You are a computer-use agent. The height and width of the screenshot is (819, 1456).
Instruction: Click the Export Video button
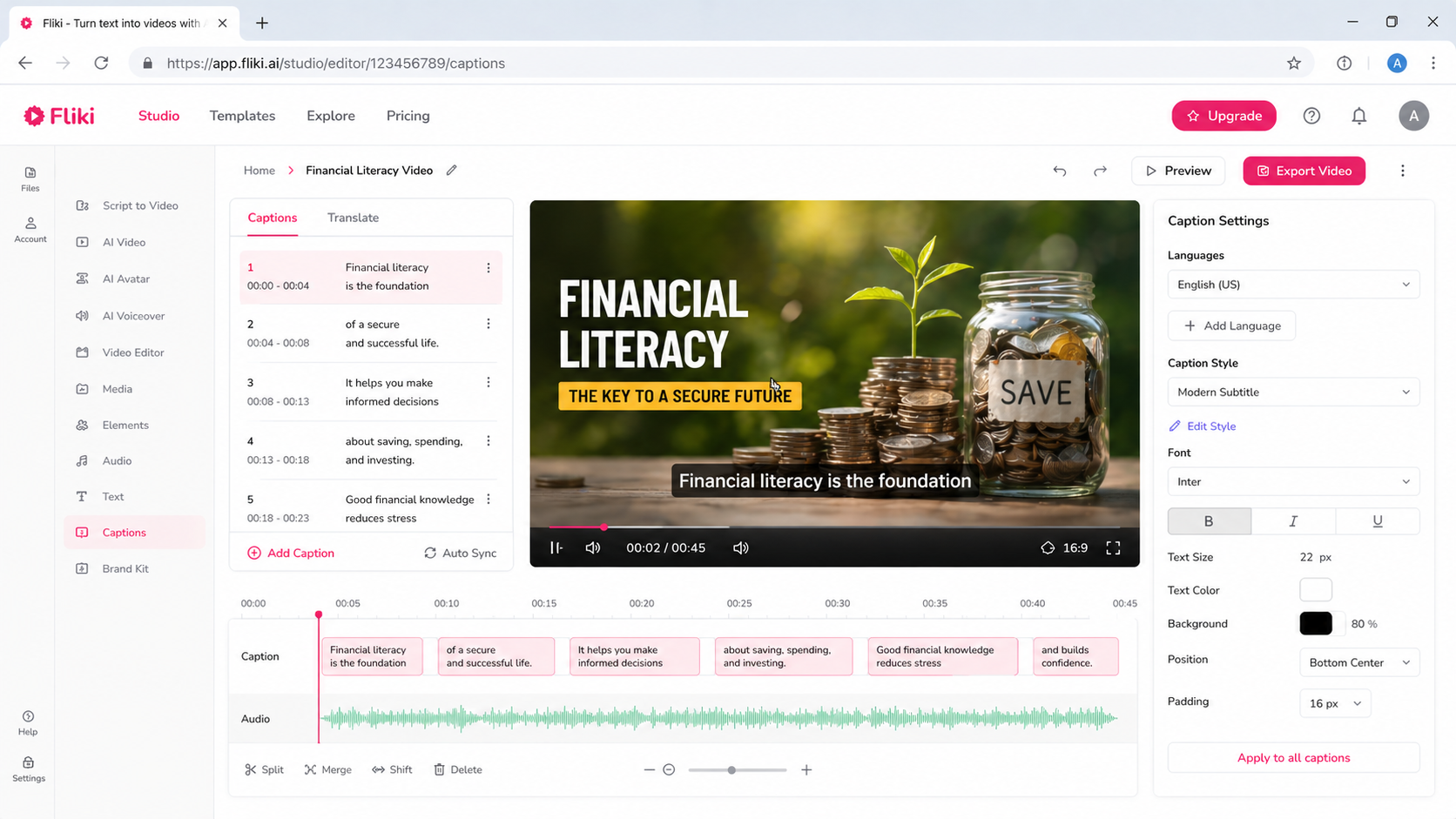click(x=1304, y=171)
